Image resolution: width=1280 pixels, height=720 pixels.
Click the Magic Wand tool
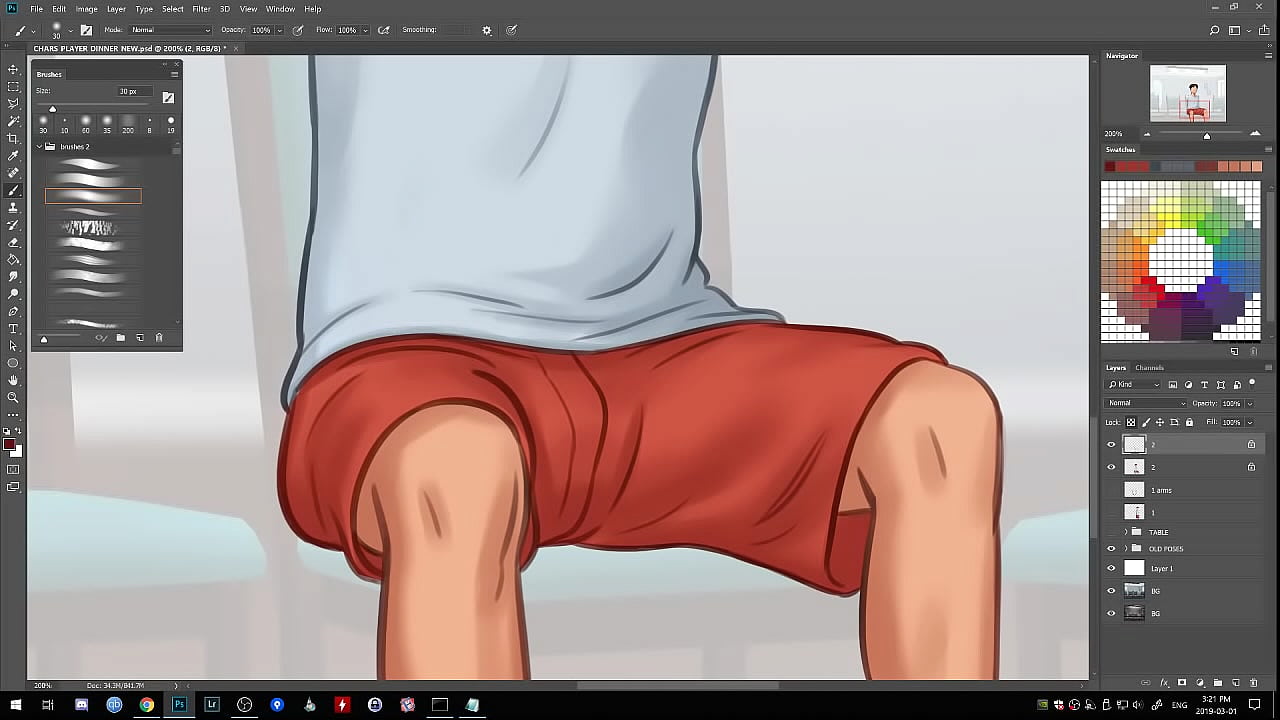click(x=13, y=121)
